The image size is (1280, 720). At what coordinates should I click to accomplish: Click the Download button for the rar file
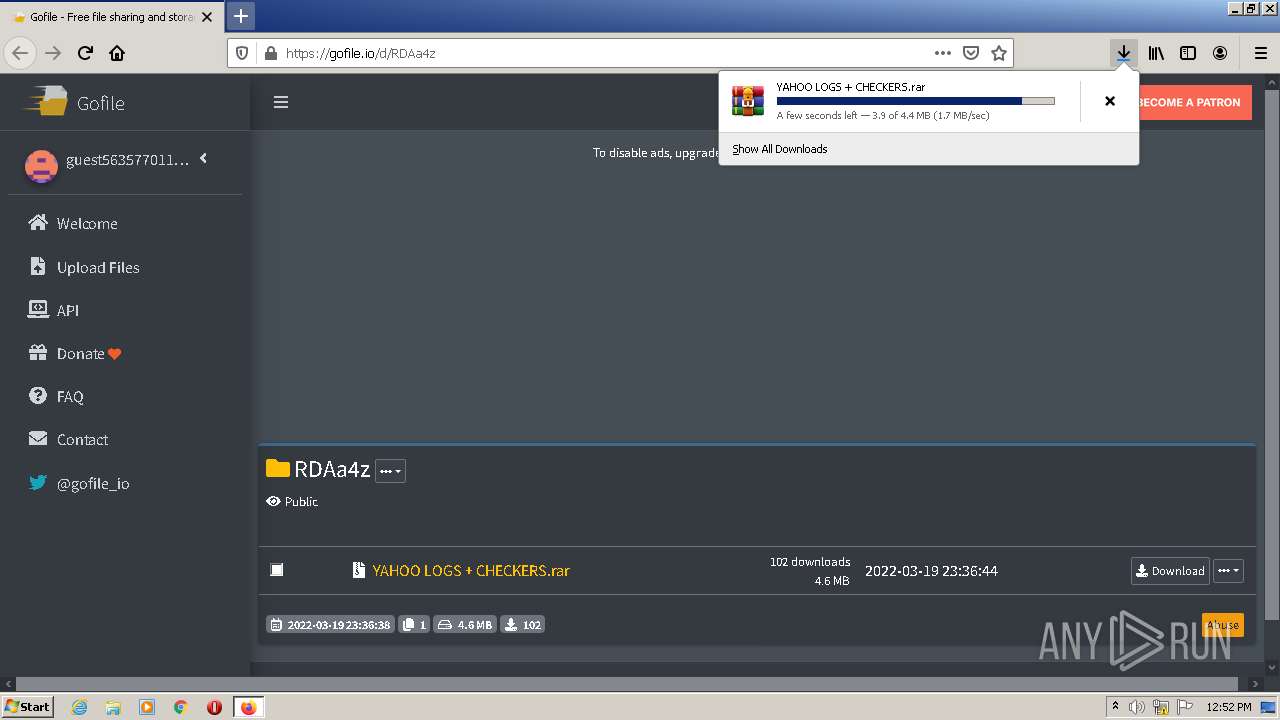(1170, 571)
